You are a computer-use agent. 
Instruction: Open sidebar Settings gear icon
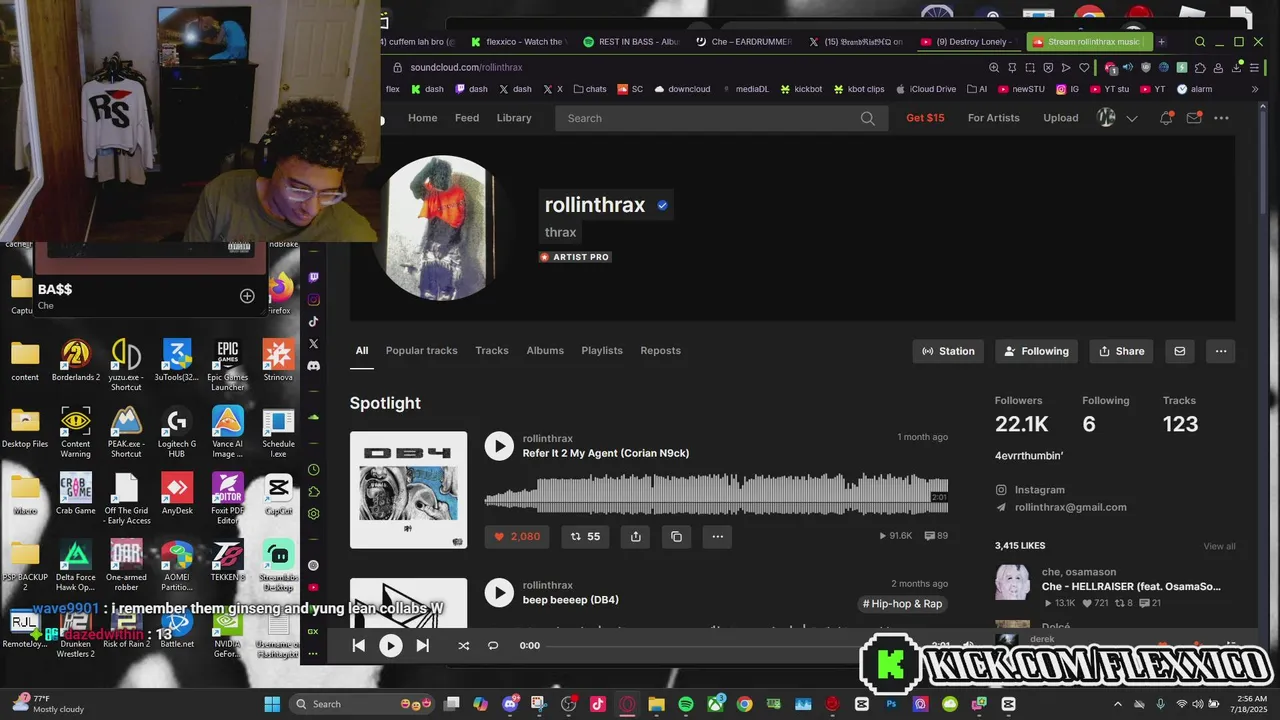pyautogui.click(x=313, y=514)
